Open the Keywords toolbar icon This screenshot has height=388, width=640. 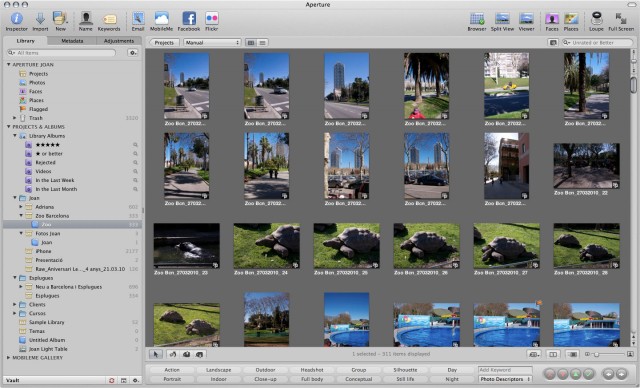coord(109,19)
